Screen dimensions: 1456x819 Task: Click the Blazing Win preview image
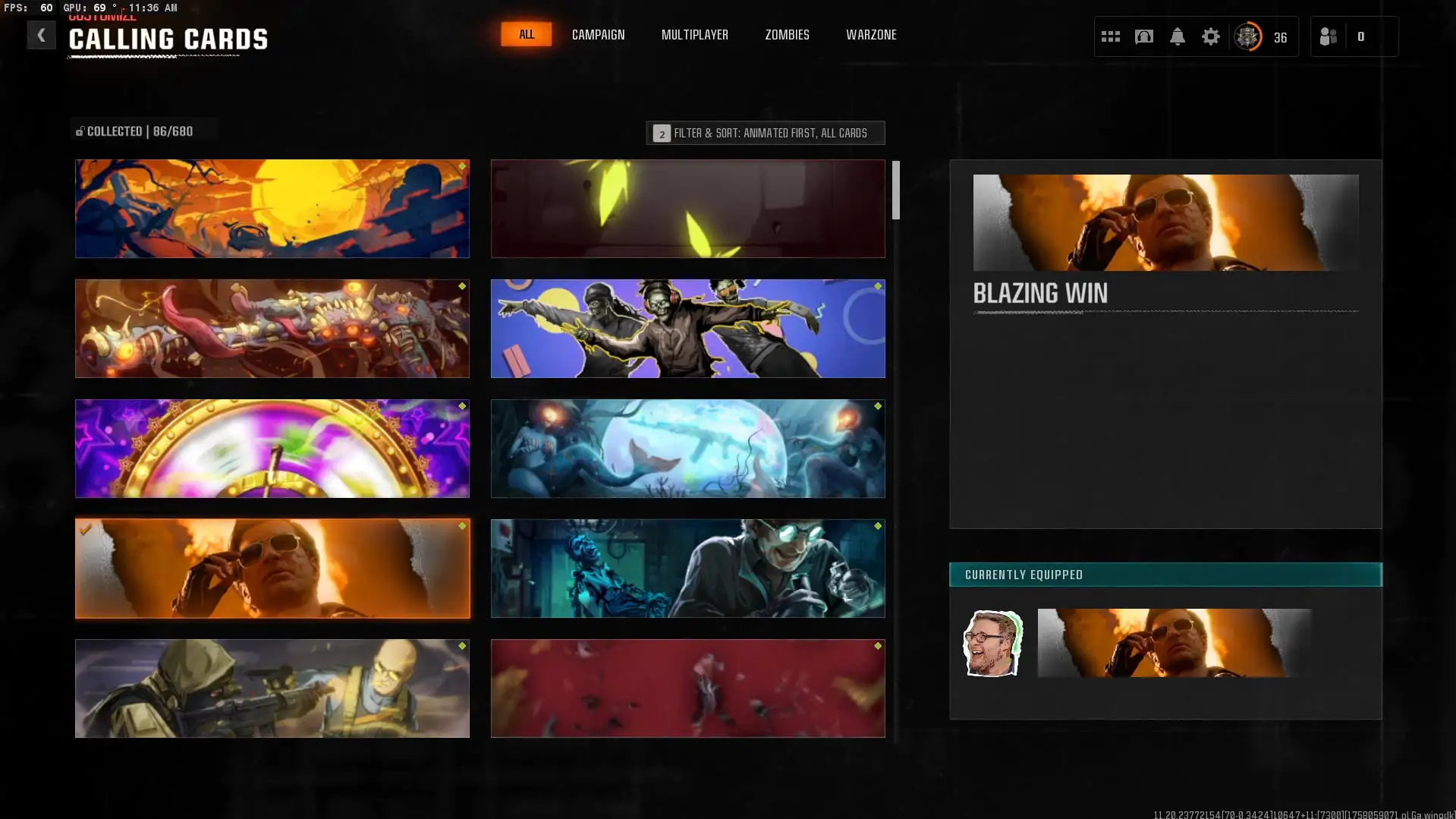1165,222
